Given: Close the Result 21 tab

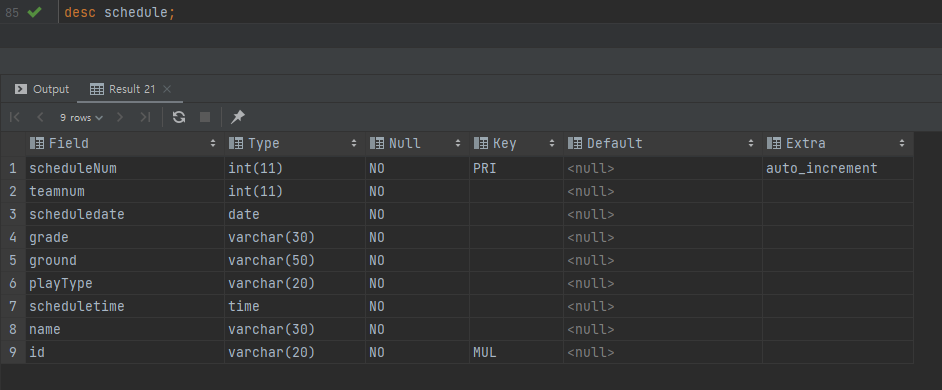Looking at the screenshot, I should (167, 89).
